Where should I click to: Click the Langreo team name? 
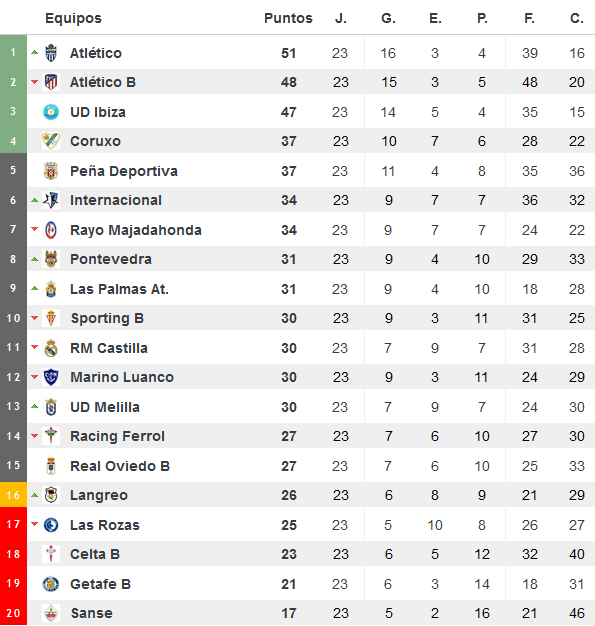99,495
